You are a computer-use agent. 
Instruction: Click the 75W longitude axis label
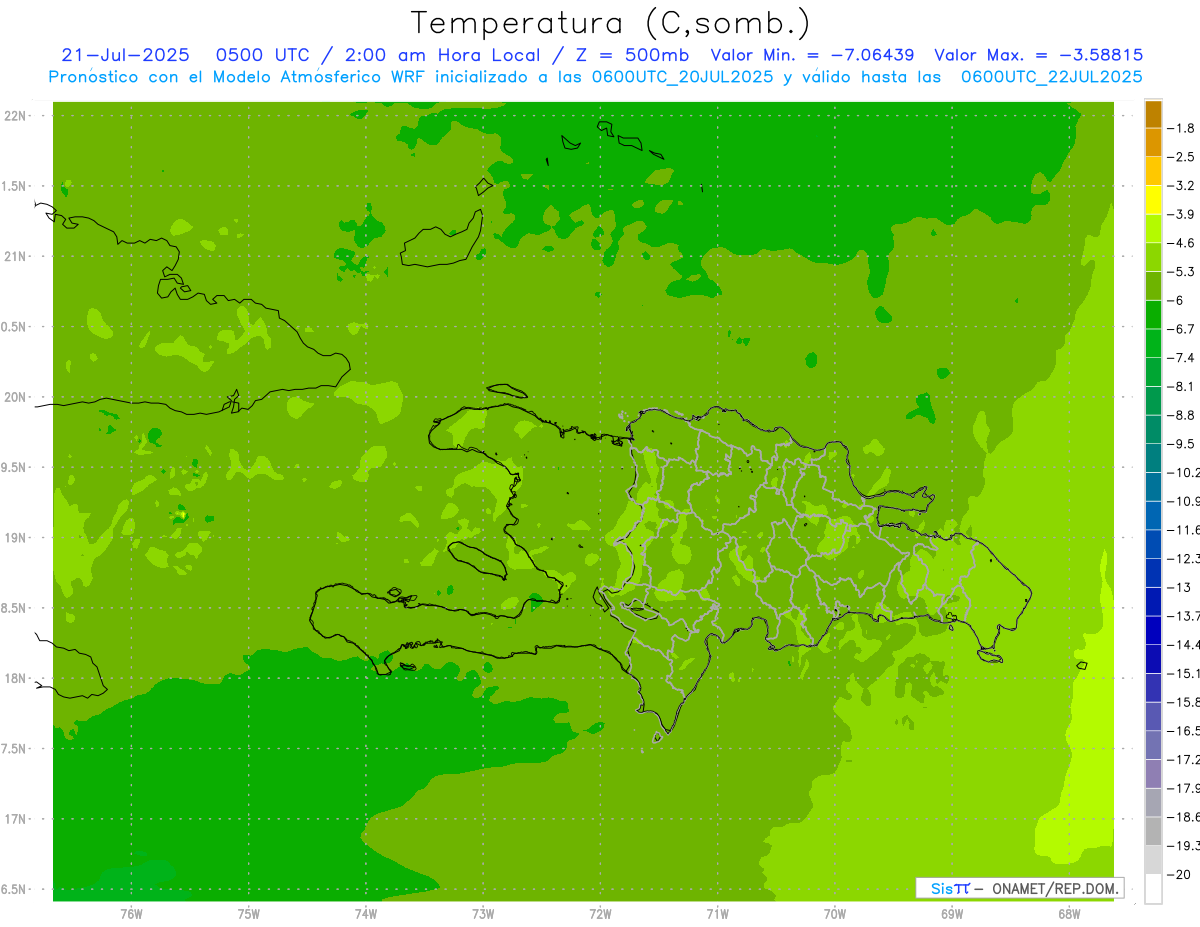pos(249,913)
